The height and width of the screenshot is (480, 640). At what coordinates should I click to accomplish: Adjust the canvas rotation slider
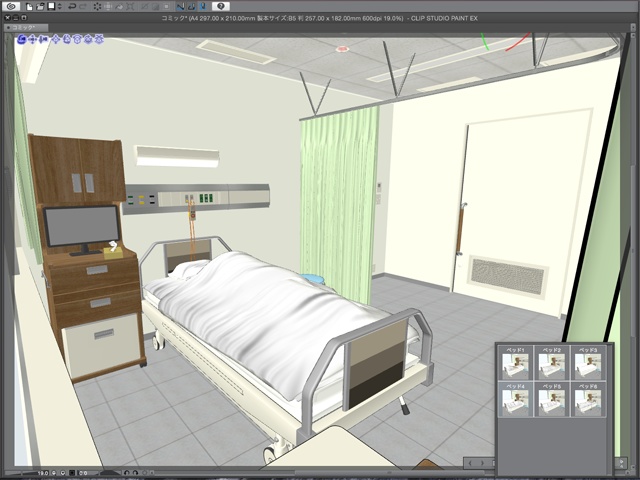pos(109,473)
